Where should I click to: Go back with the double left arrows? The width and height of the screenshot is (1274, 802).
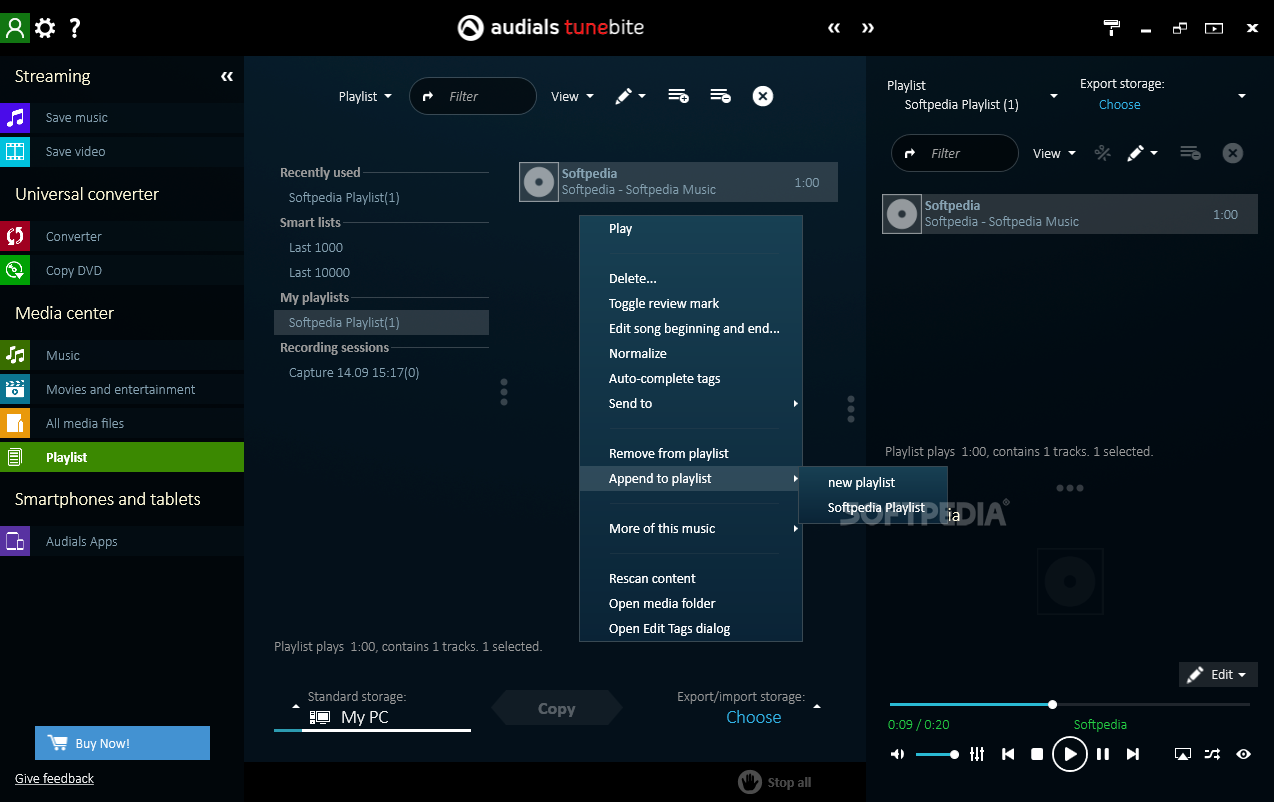pos(834,28)
